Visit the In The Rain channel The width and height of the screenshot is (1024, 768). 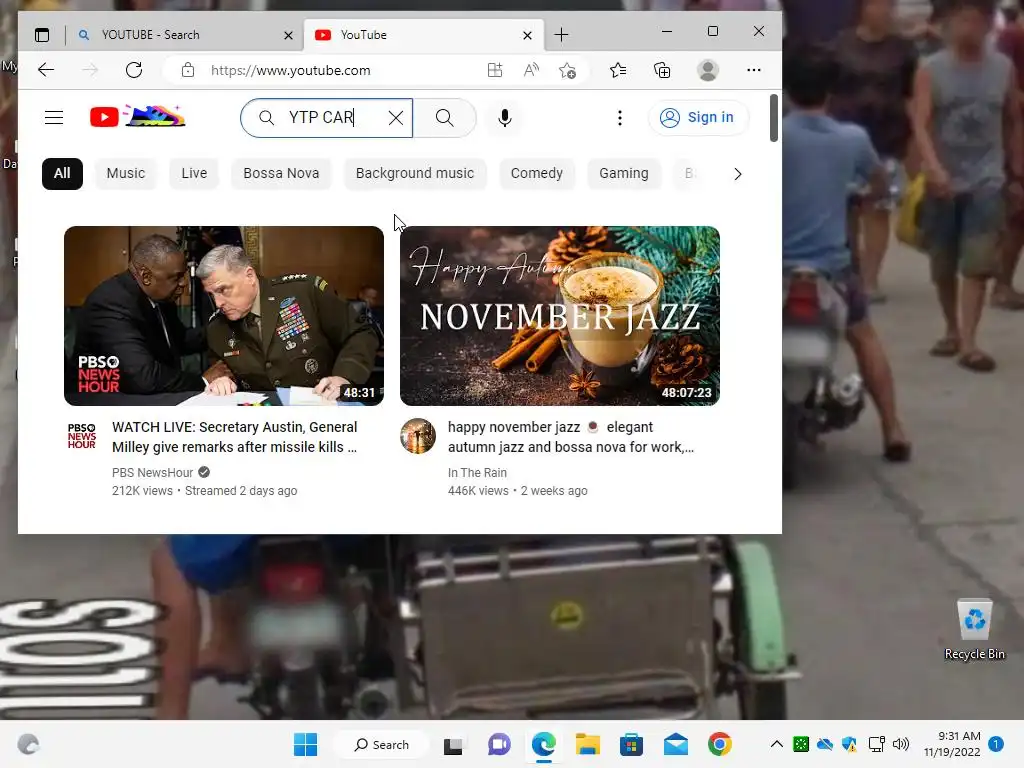coord(477,473)
